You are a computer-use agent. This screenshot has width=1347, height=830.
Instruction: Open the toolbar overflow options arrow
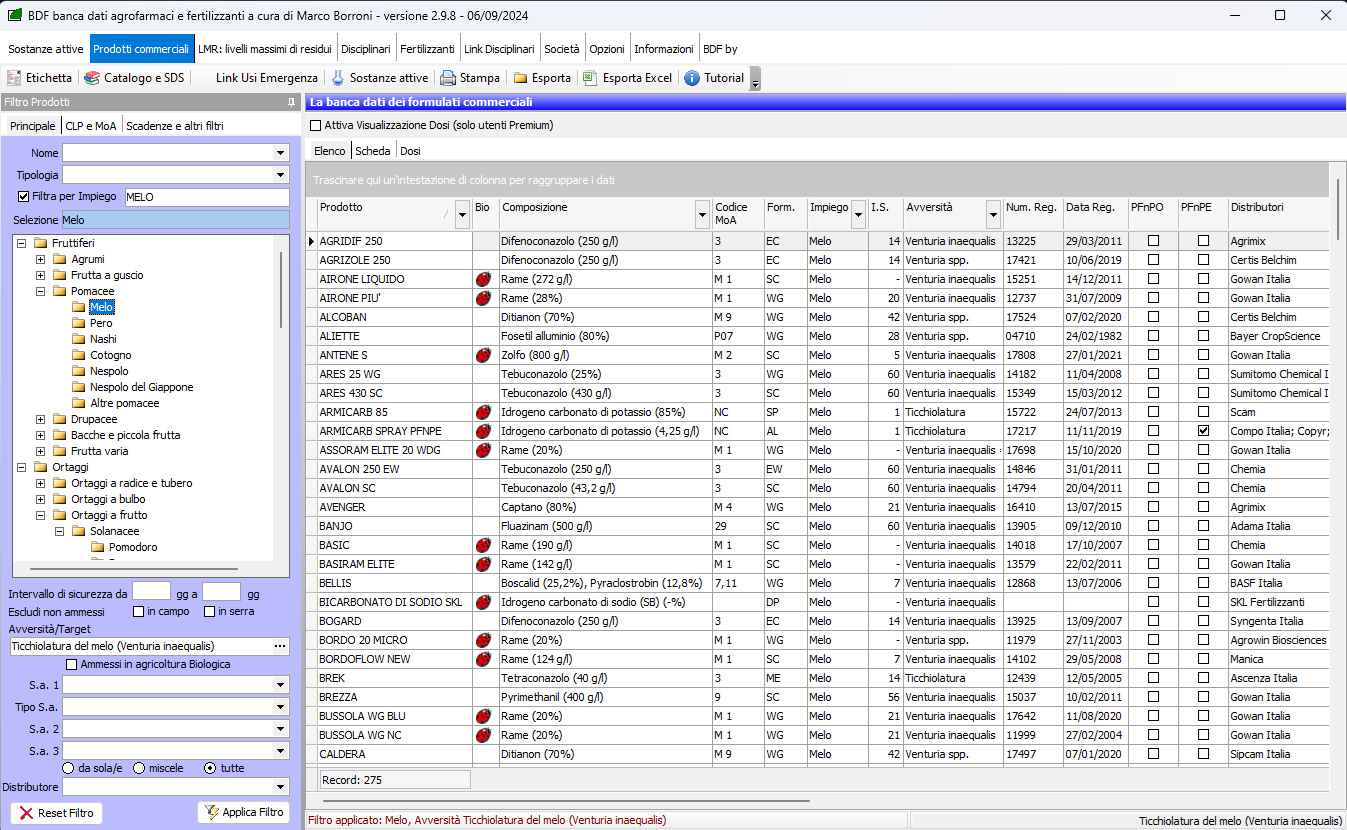[x=755, y=80]
